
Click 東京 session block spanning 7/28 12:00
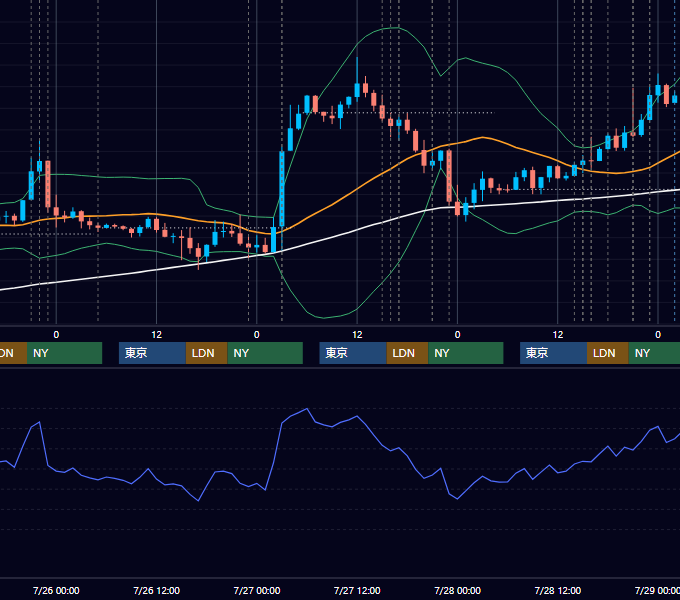pyautogui.click(x=553, y=353)
